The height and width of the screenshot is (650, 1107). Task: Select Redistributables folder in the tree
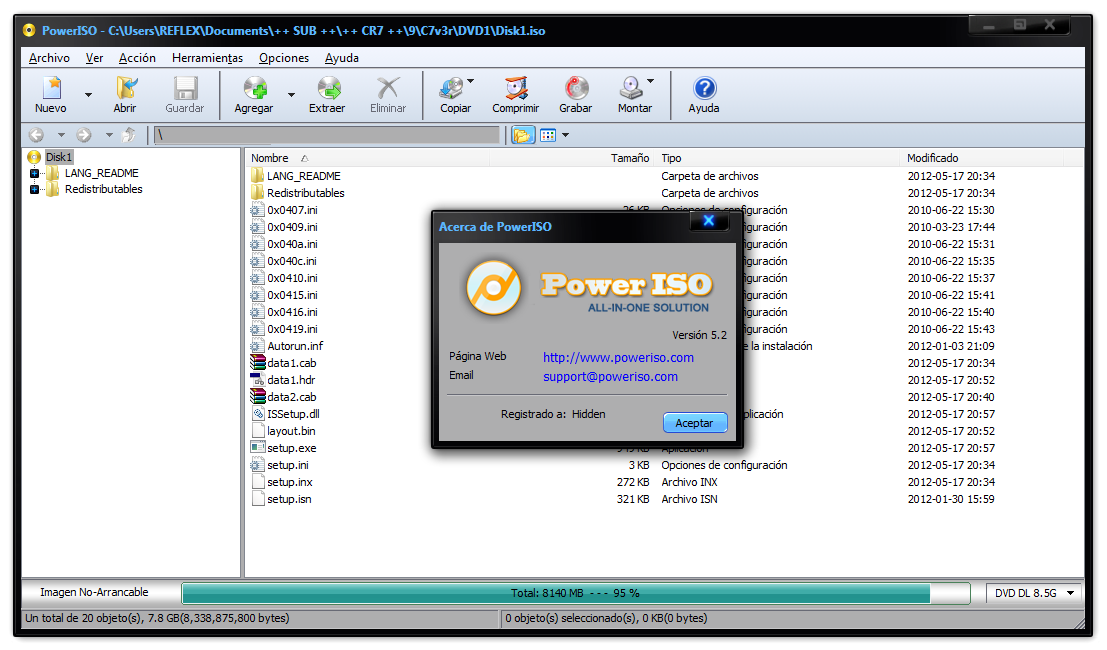[104, 189]
